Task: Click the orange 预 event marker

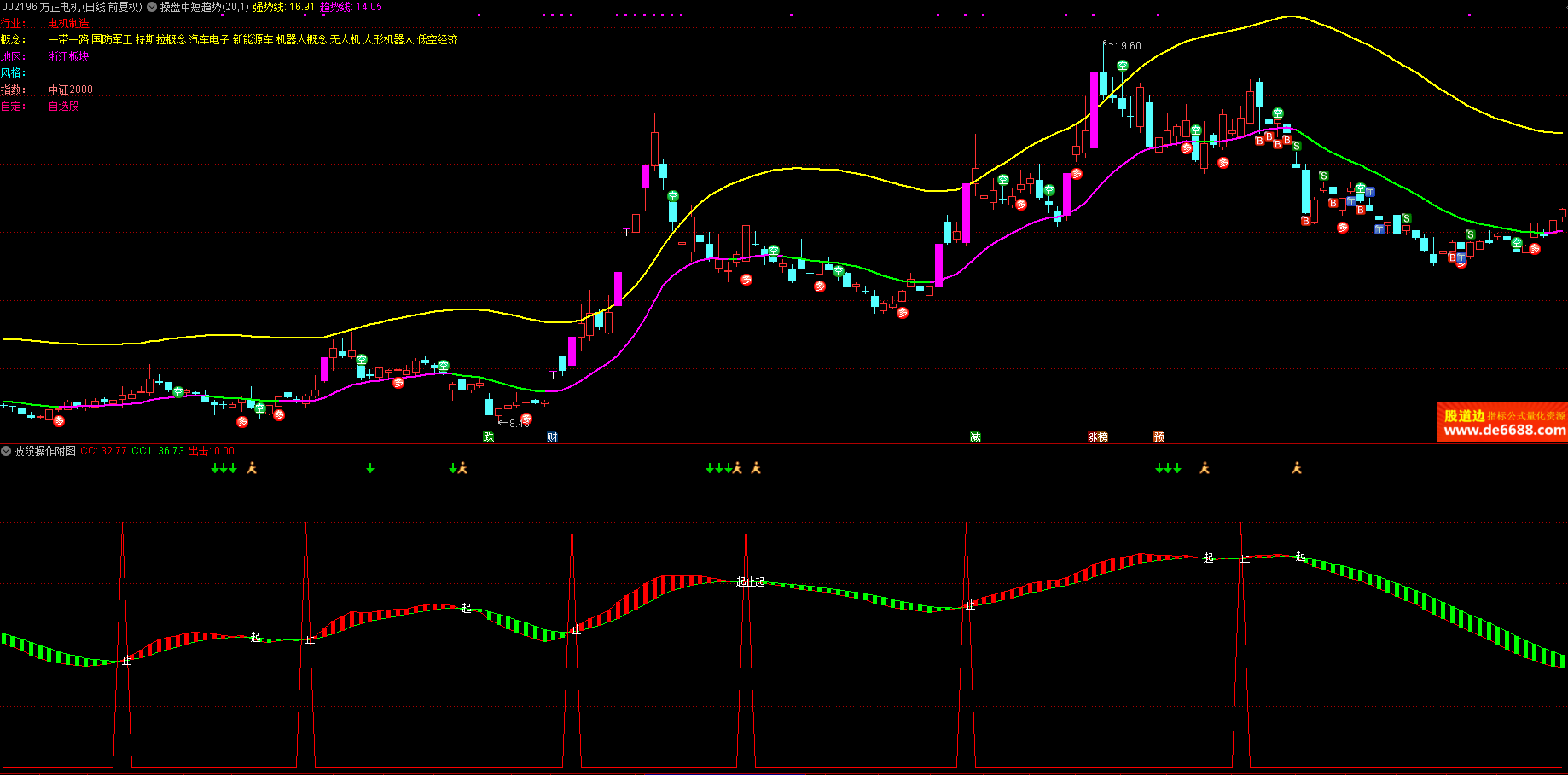Action: 1159,437
